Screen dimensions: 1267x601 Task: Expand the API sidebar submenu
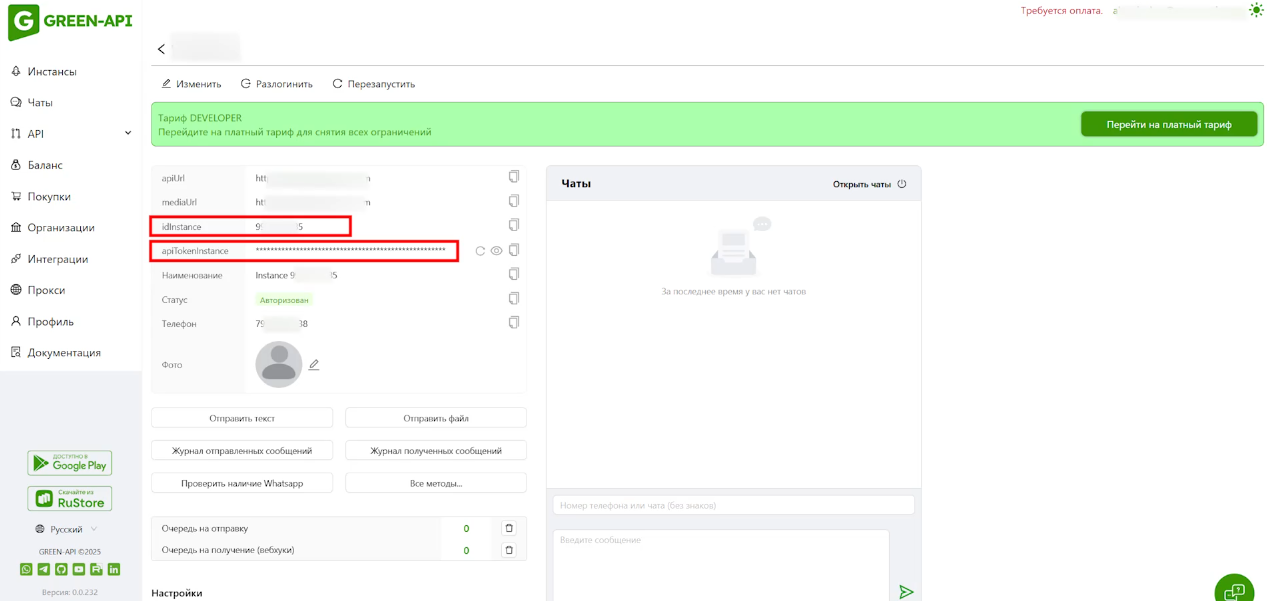coord(128,133)
